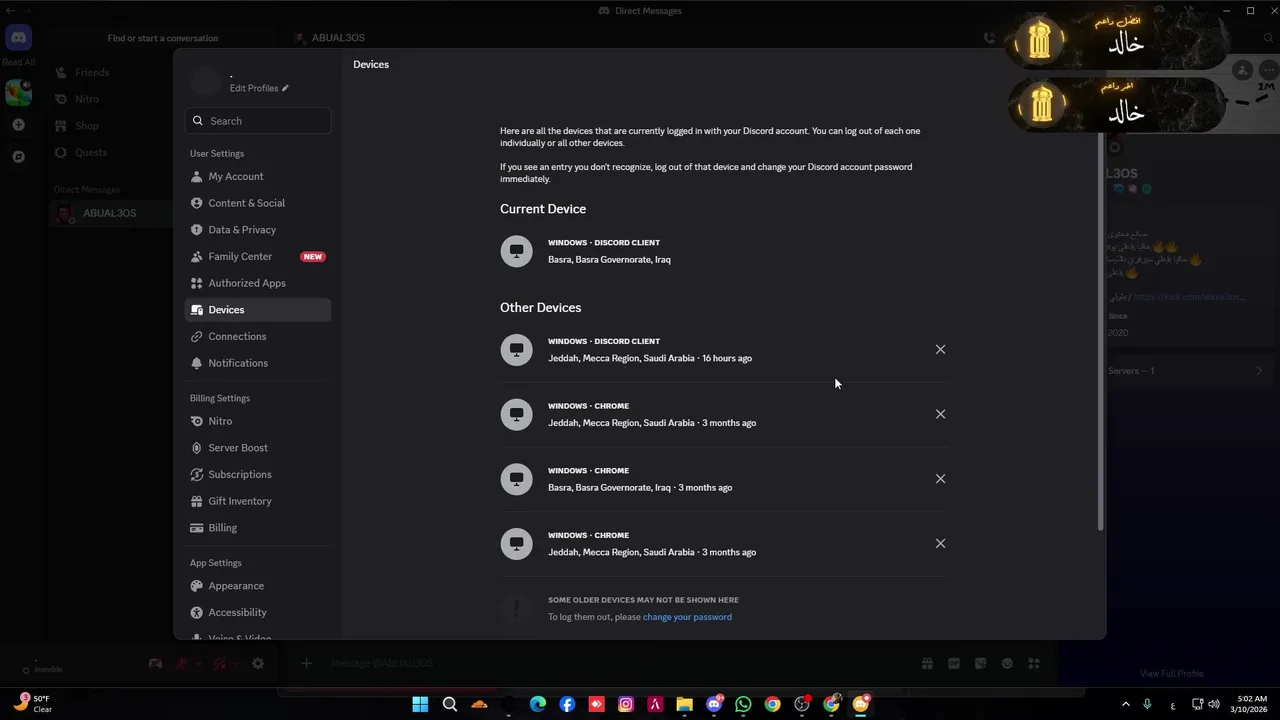Click the change your password link
1280x720 pixels.
click(x=687, y=617)
